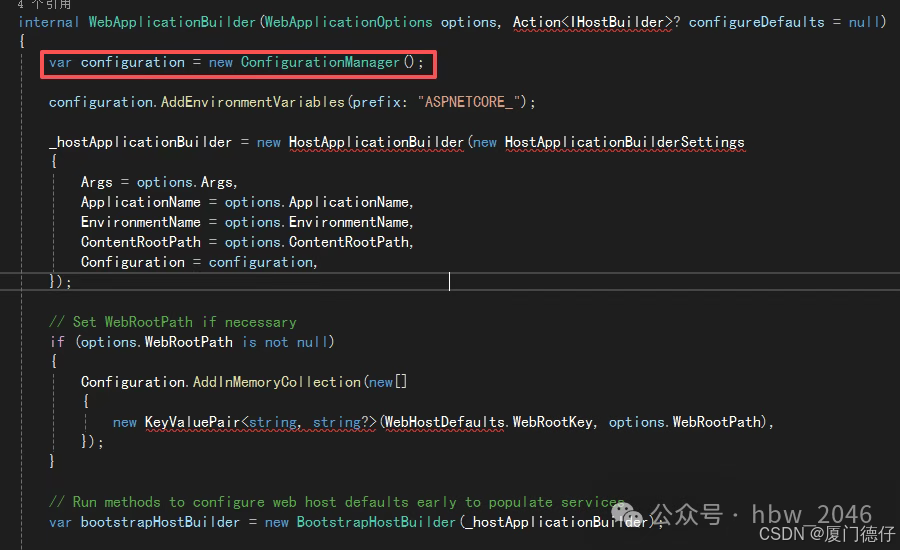Click the WebApplicationOptions parameter type
This screenshot has height=550, width=900.
click(x=348, y=22)
